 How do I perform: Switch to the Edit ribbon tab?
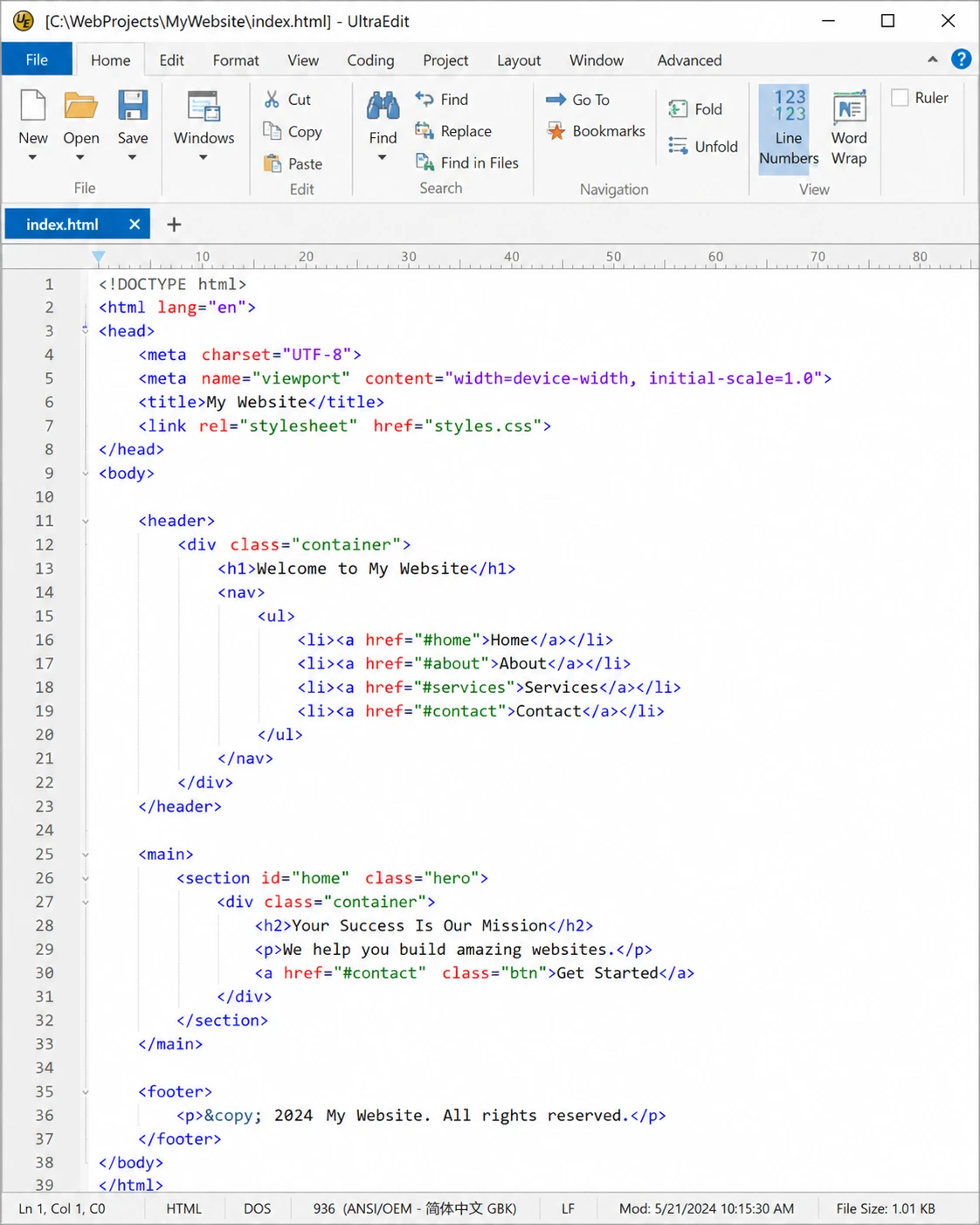[x=171, y=60]
